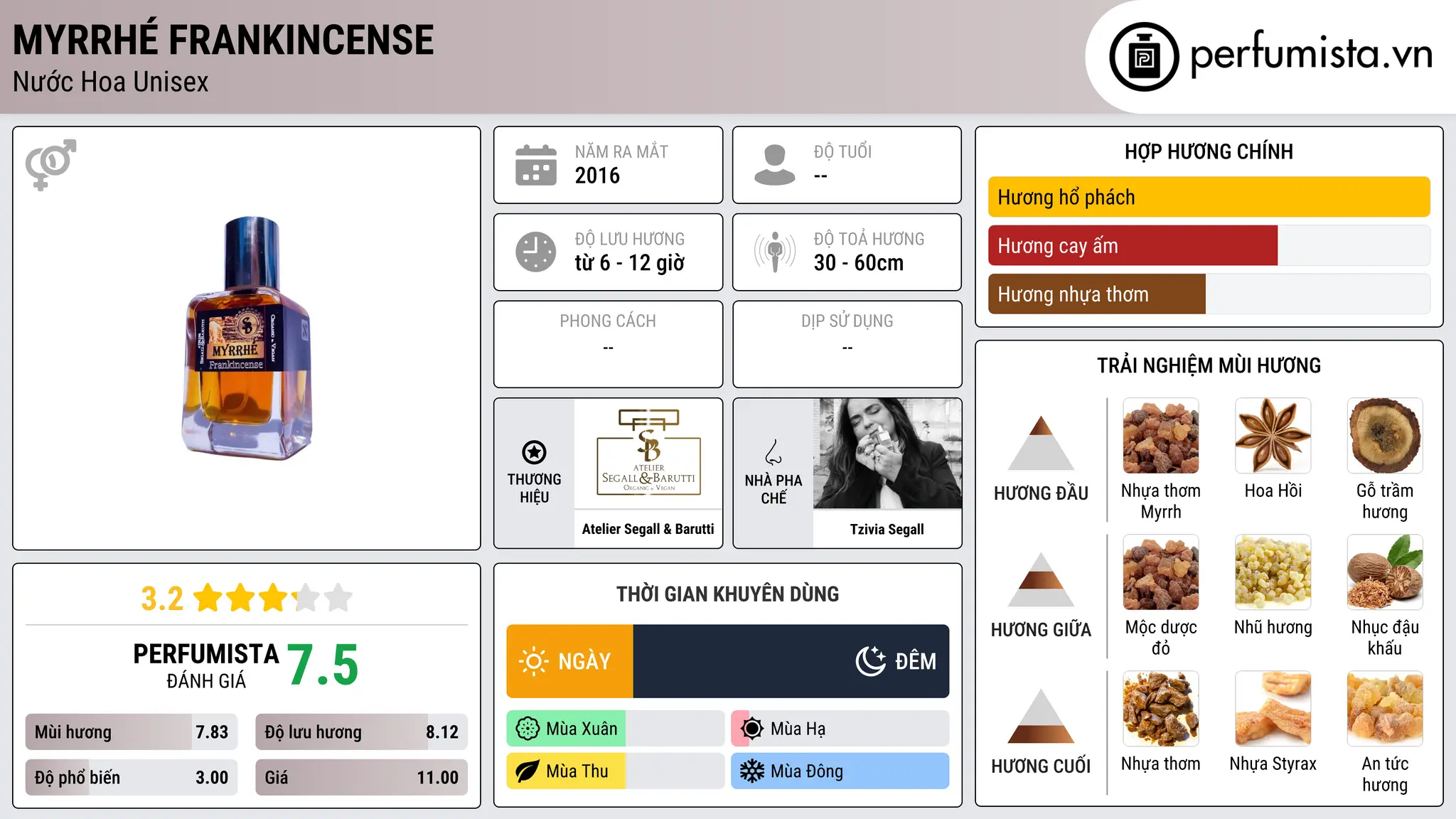Screen dimensions: 1456x819
Task: Click the longevity value từ 6 - 12 giờ
Action: tap(630, 263)
